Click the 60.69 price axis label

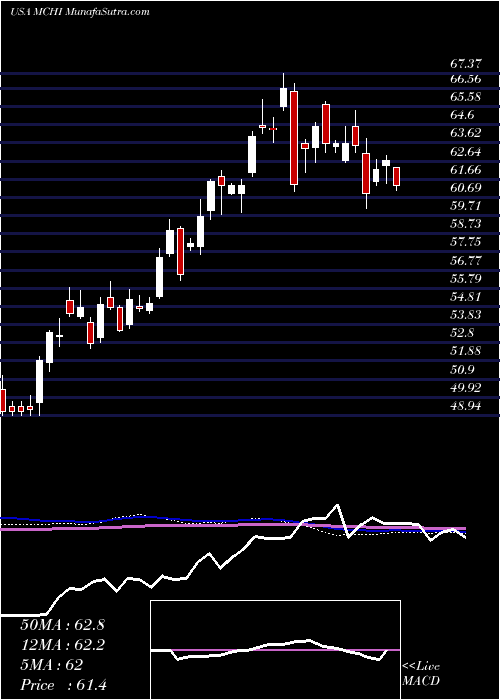click(x=466, y=188)
